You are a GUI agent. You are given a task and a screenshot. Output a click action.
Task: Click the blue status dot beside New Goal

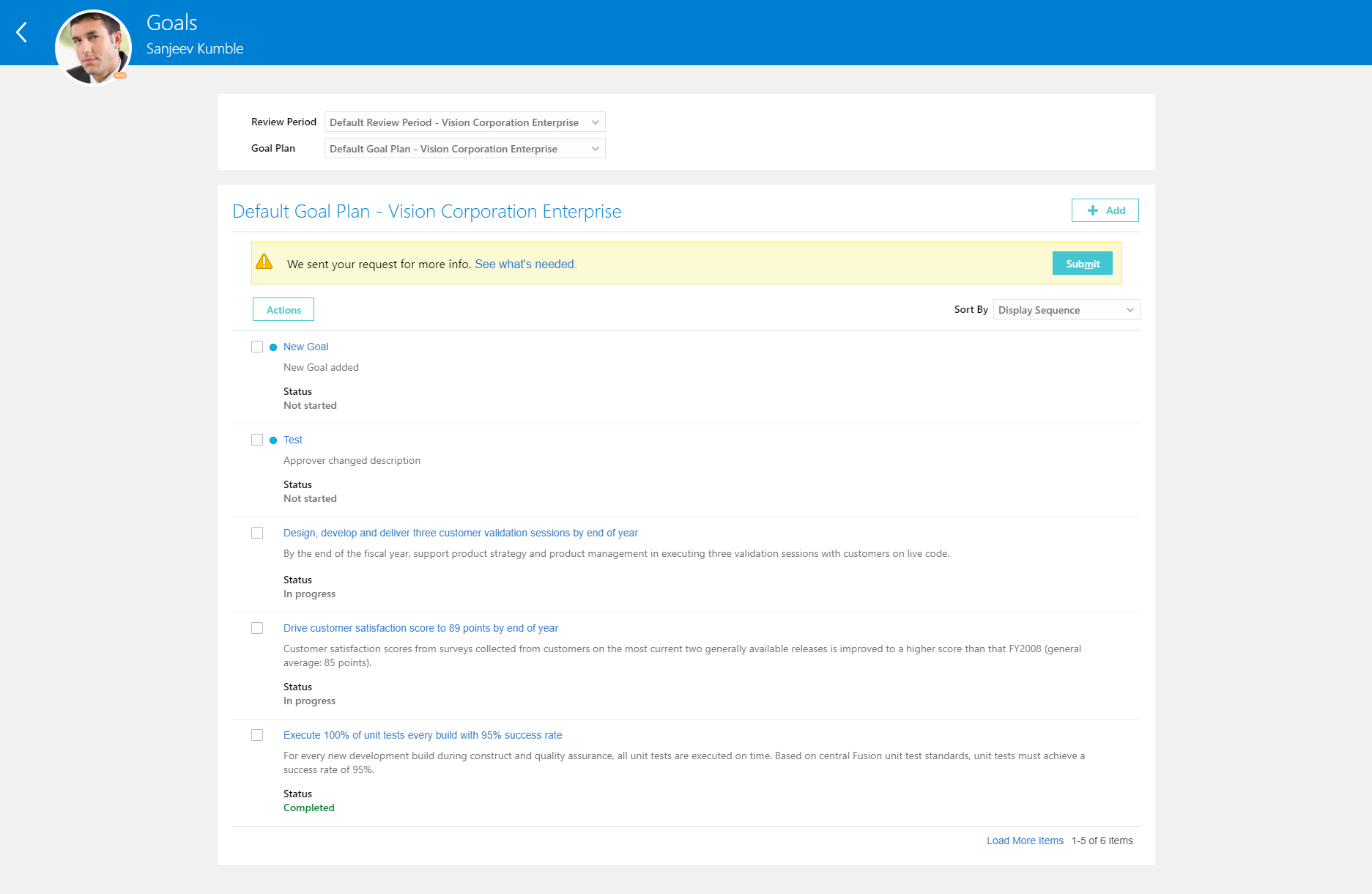[272, 347]
